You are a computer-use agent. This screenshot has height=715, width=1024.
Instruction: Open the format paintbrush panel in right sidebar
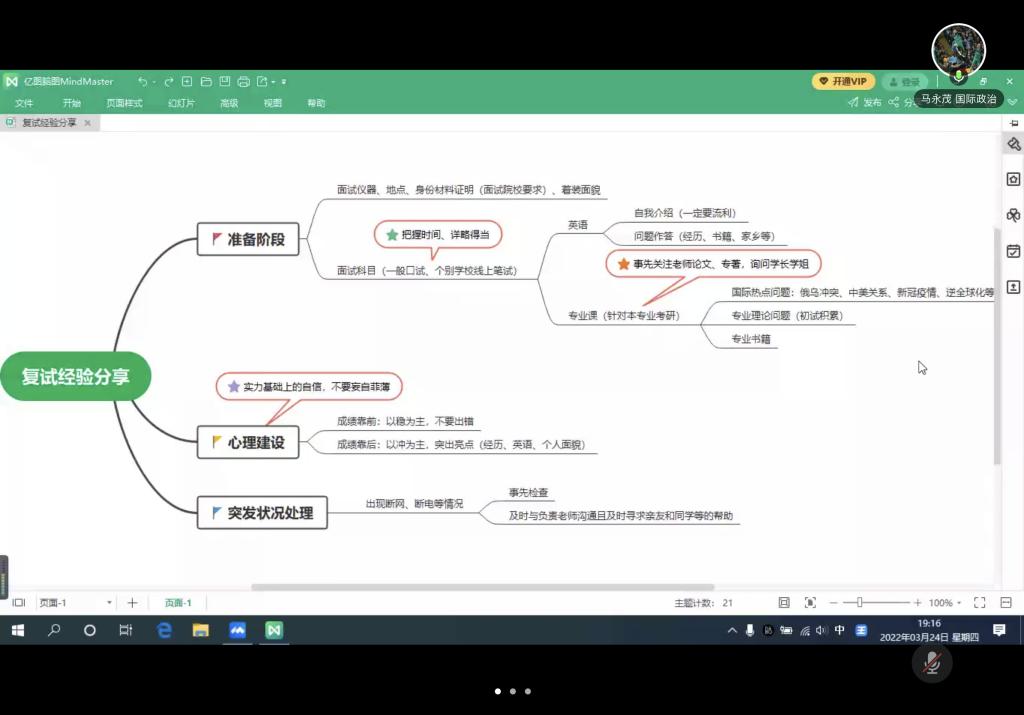point(1013,144)
